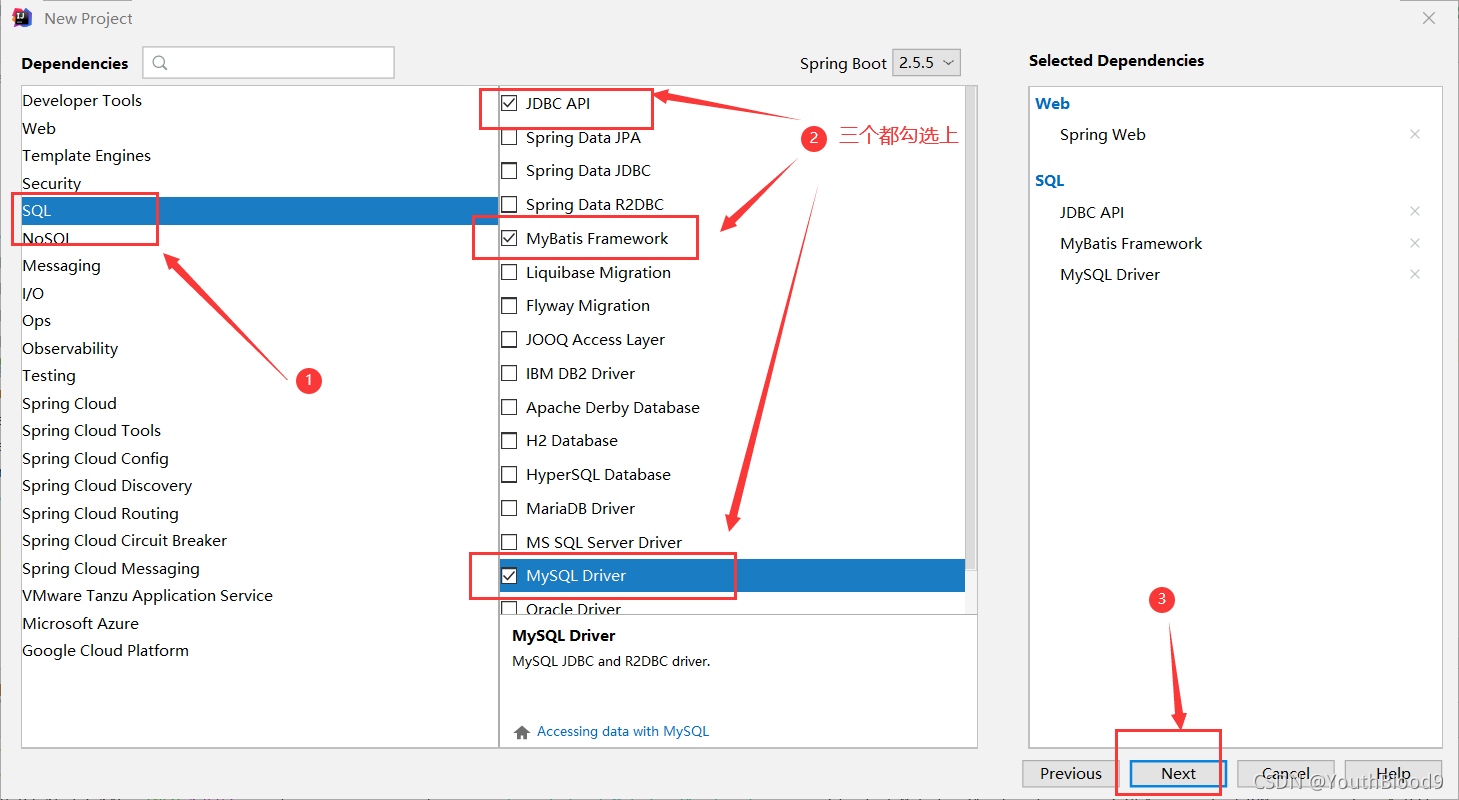Select the Google Cloud Platform category
Image resolution: width=1459 pixels, height=800 pixels.
260,650
